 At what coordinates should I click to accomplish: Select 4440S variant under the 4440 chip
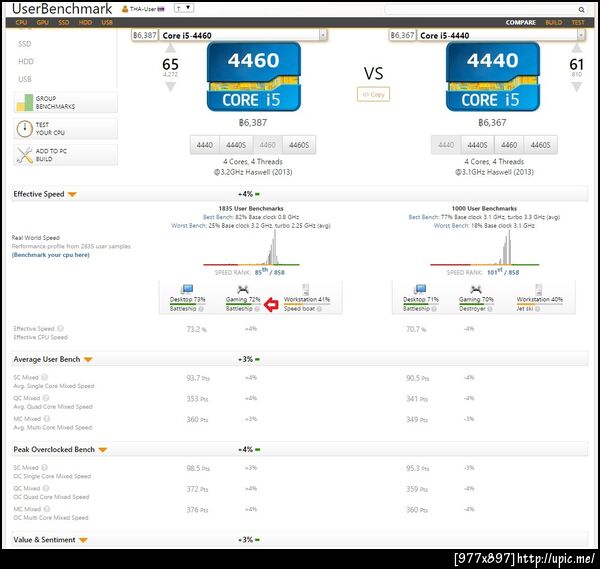click(x=478, y=145)
